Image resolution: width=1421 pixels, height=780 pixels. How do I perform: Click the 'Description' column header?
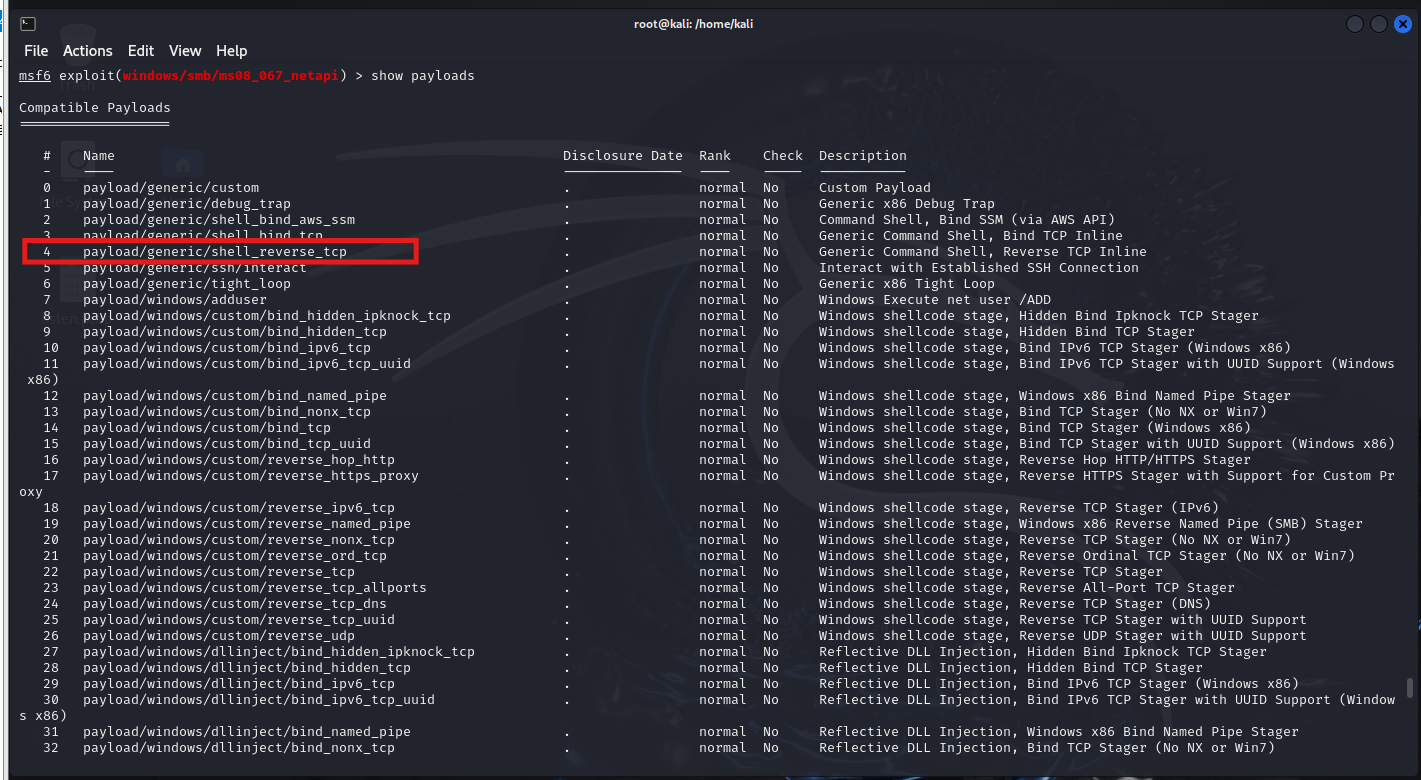tap(863, 156)
